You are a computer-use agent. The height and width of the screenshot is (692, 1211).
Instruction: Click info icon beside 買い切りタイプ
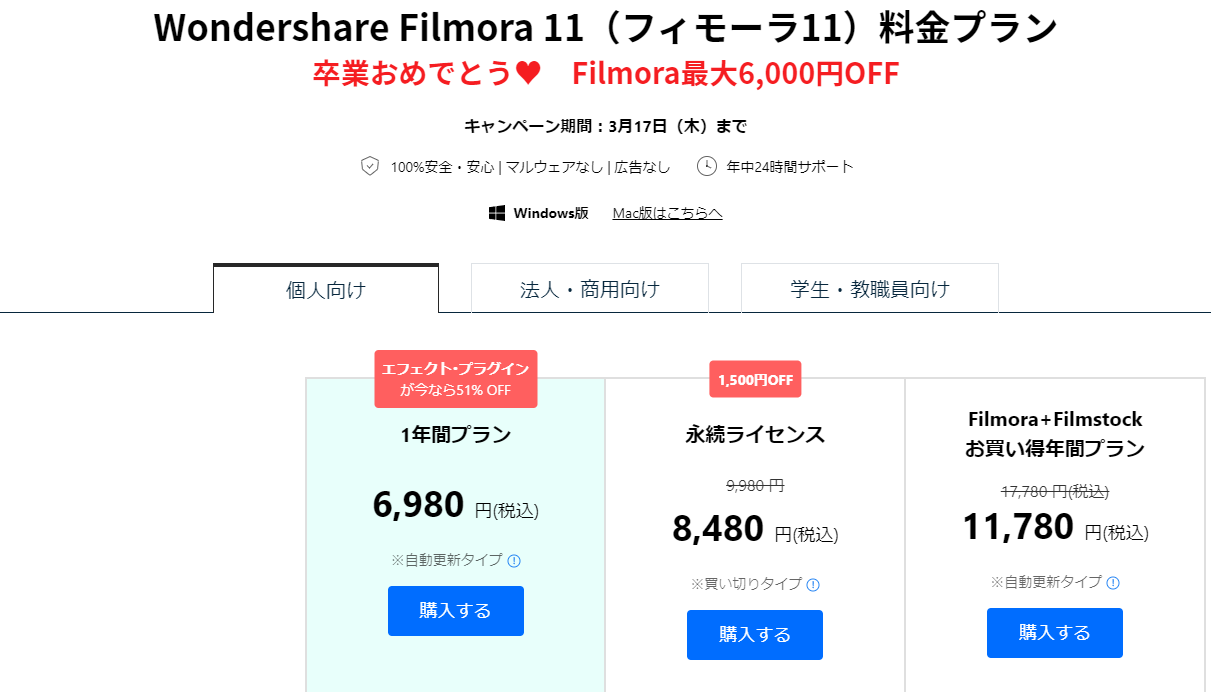coord(813,585)
